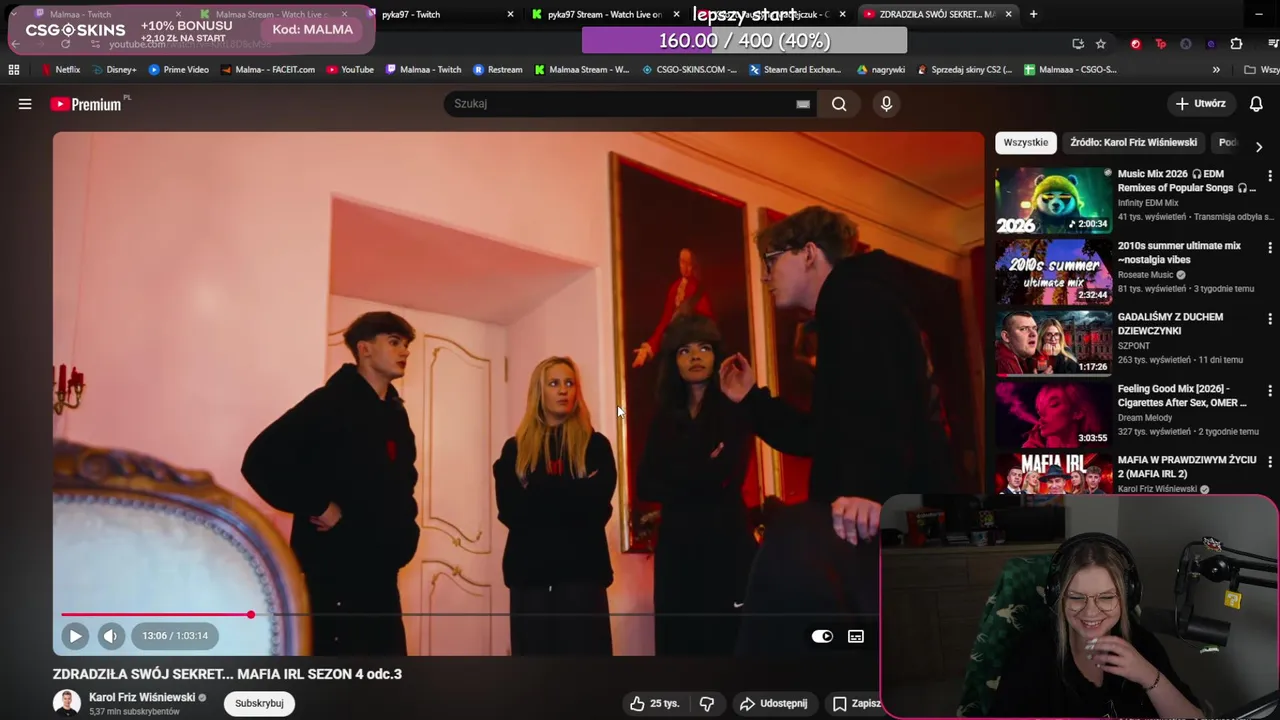The width and height of the screenshot is (1280, 720).
Task: Open YouTube bookmark in bookmarks bar
Action: (x=350, y=70)
